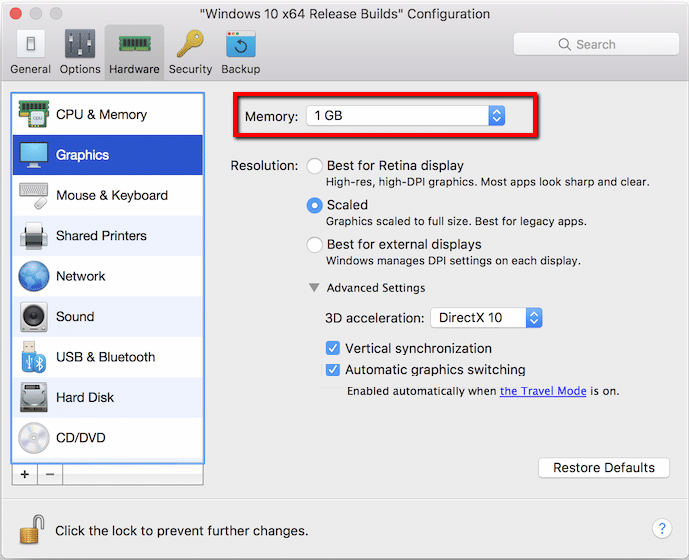This screenshot has height=560, width=689.
Task: Click in the Search field
Action: pyautogui.click(x=596, y=44)
